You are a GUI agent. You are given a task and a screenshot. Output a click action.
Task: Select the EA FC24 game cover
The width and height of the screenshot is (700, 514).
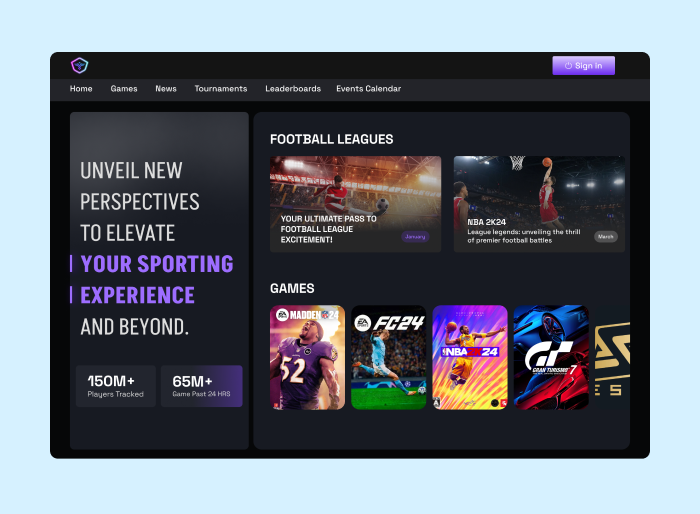(x=388, y=357)
